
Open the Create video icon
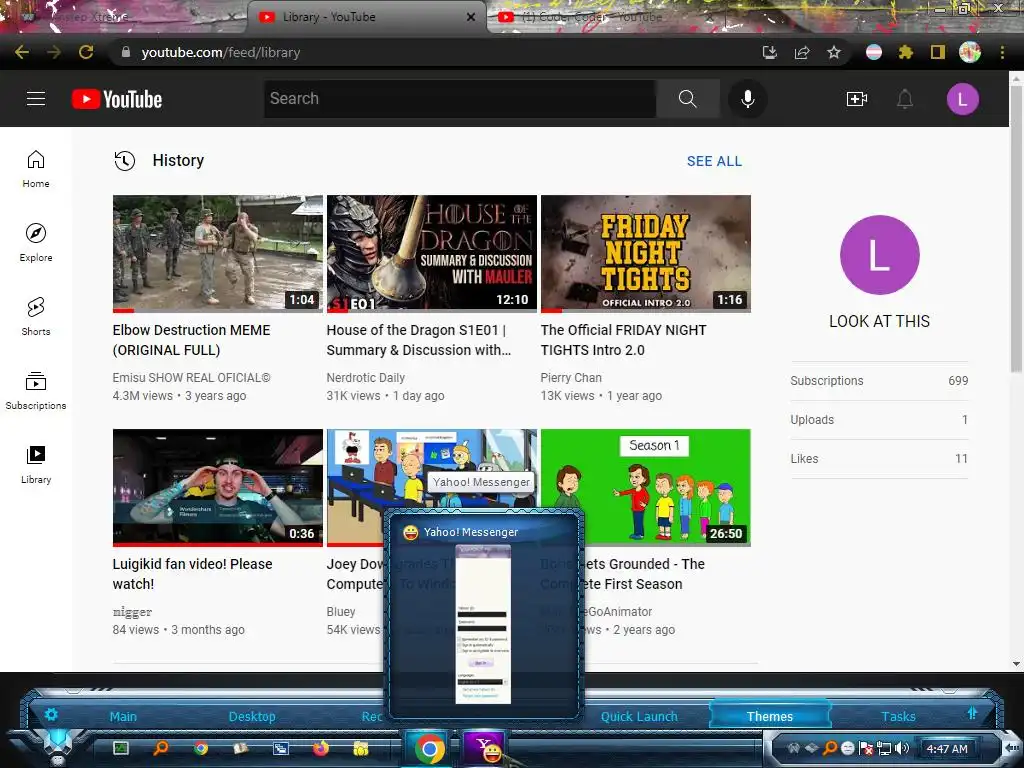856,99
